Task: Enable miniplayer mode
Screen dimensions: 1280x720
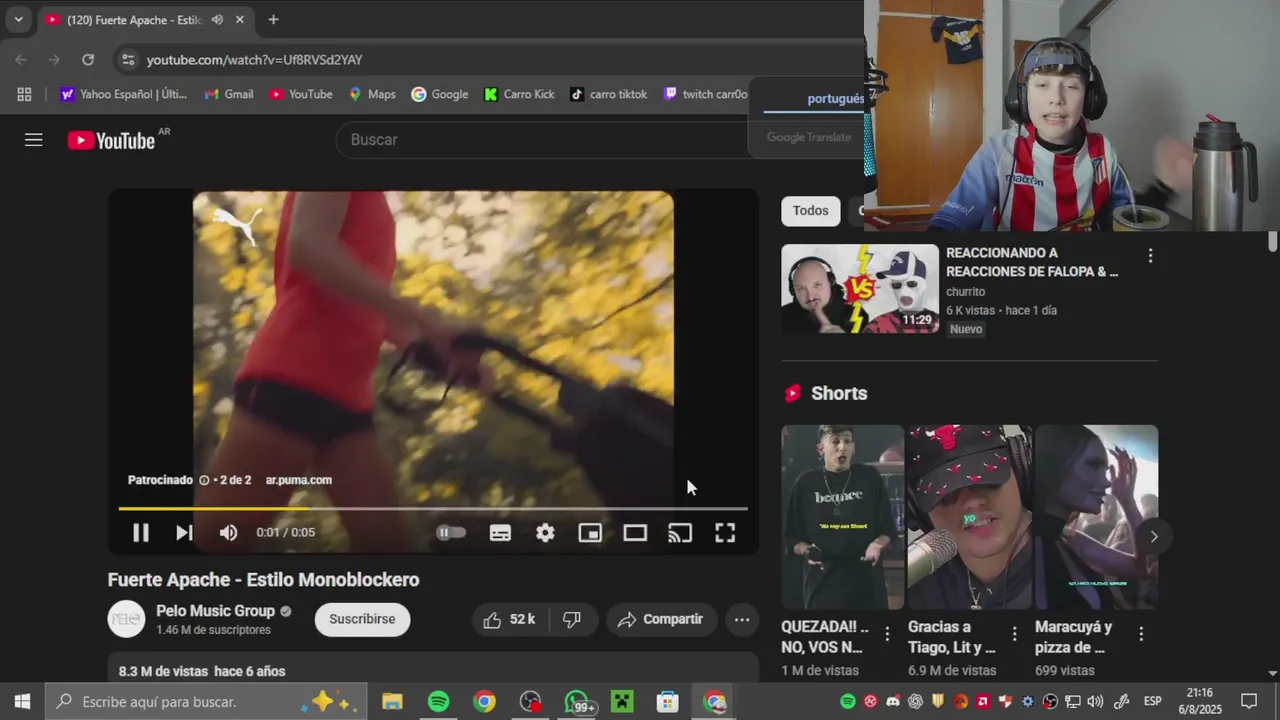Action: point(590,533)
